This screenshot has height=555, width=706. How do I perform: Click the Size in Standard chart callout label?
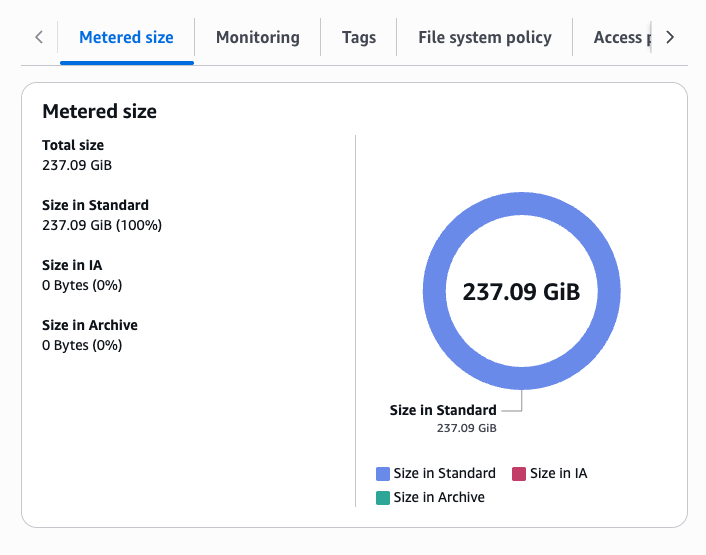coord(443,410)
